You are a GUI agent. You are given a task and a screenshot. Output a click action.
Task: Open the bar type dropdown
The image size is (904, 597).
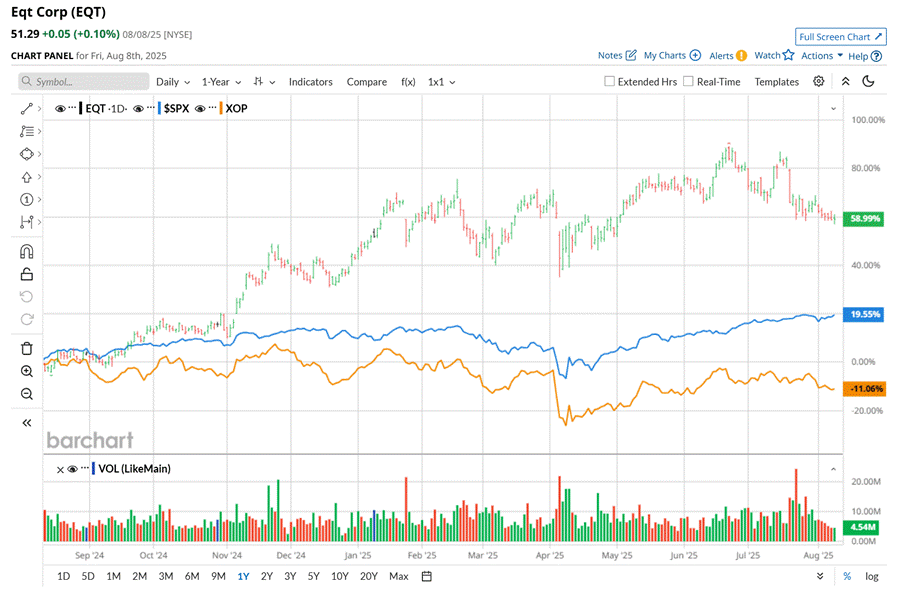click(x=264, y=82)
